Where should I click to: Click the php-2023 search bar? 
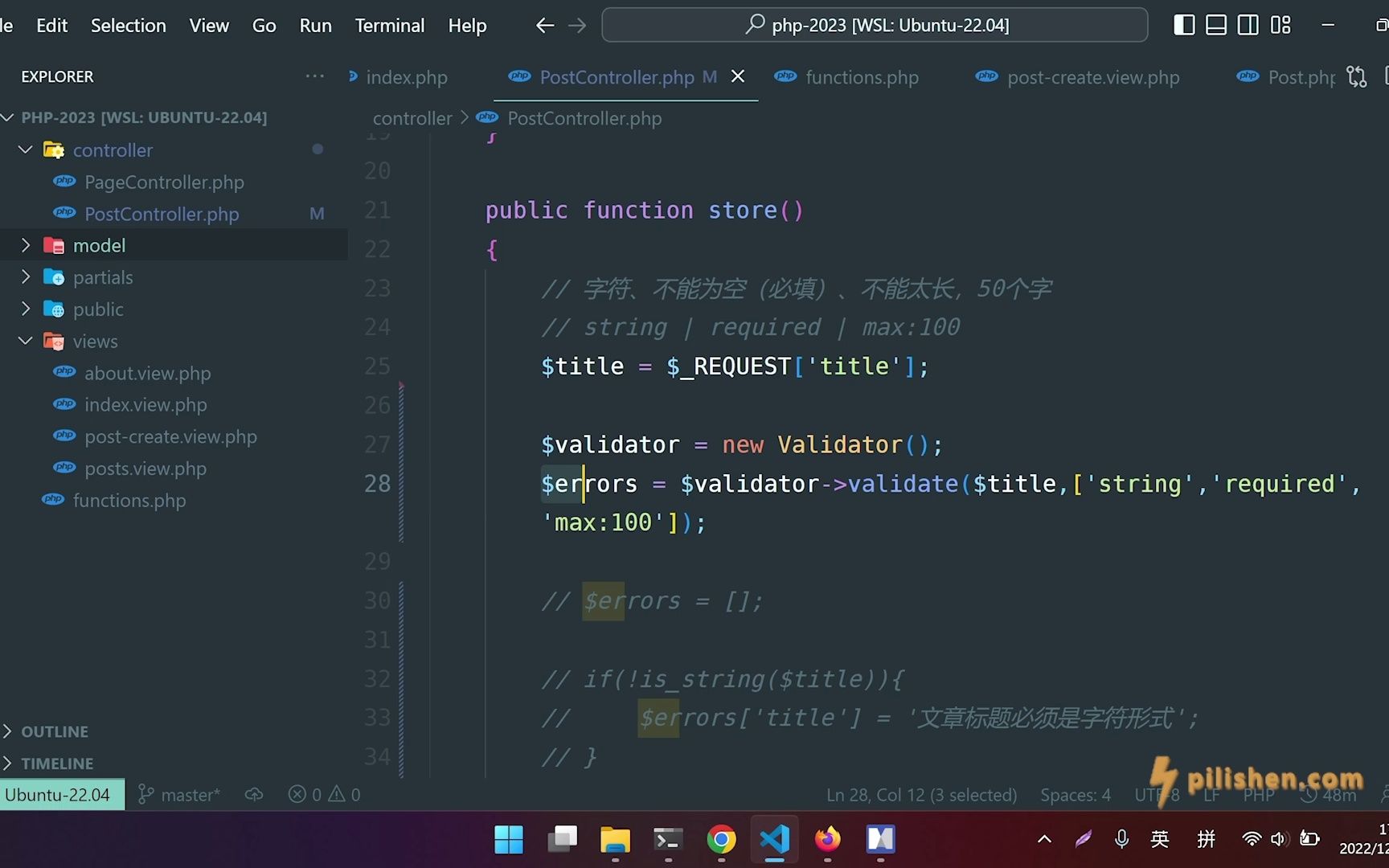tap(874, 25)
